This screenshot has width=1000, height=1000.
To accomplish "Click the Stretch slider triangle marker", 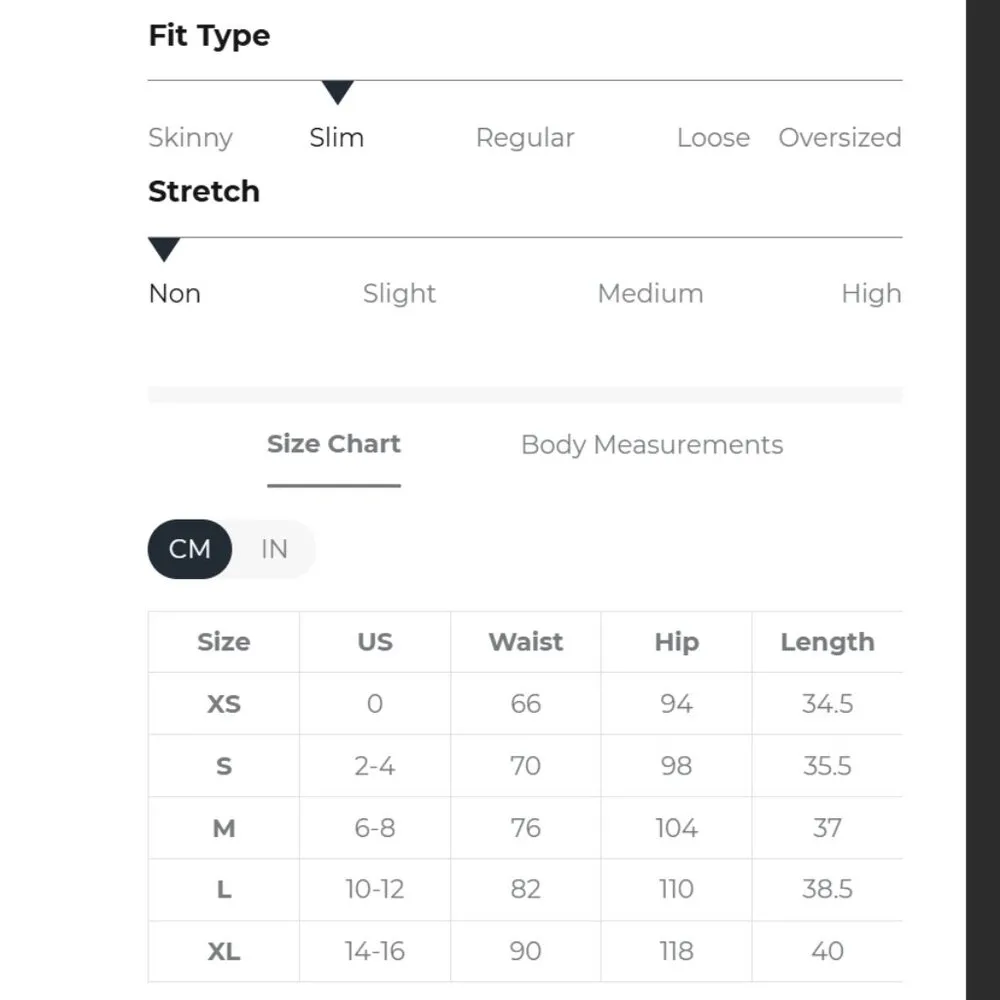I will click(x=164, y=249).
